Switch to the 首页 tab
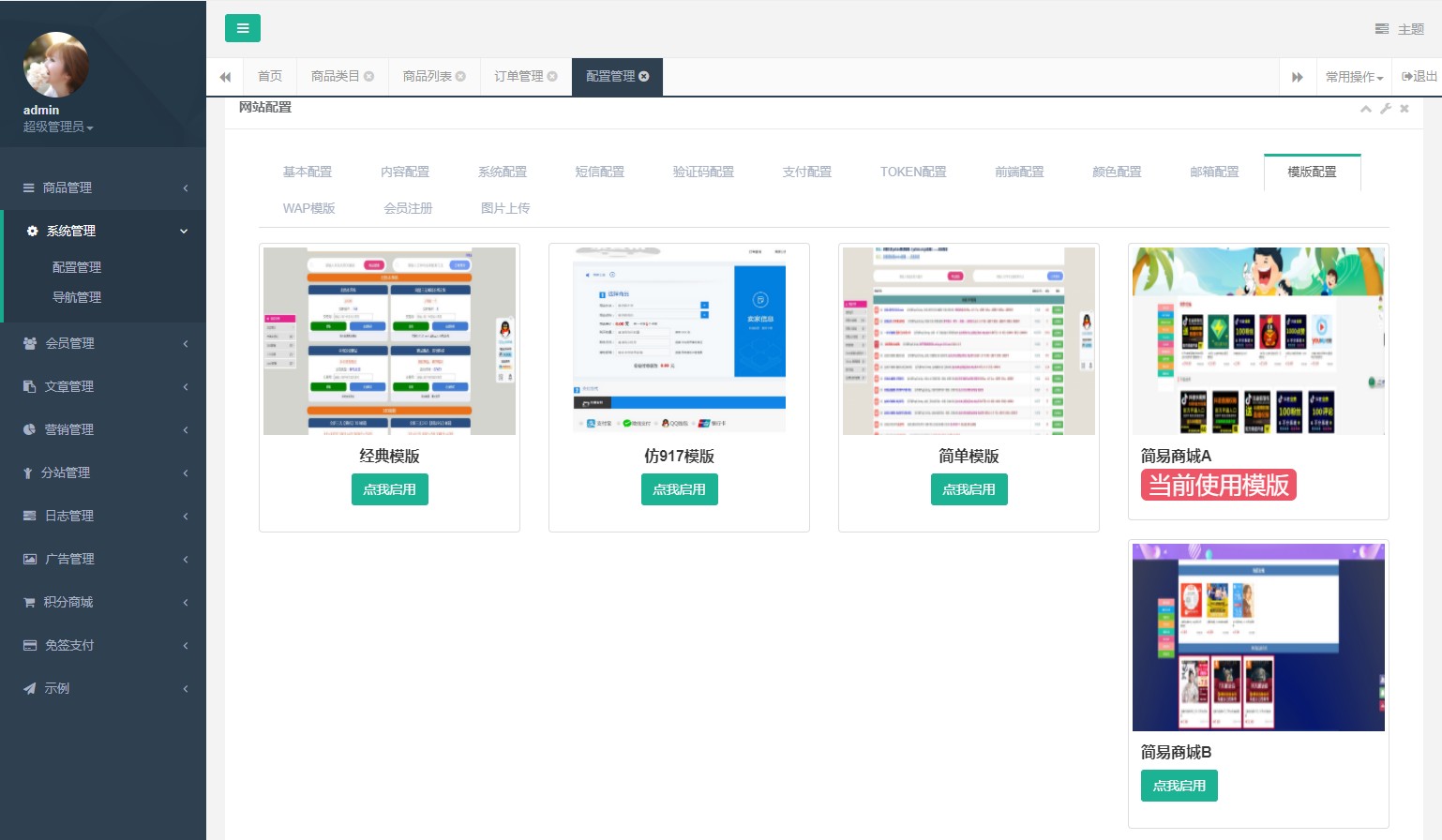Image resolution: width=1442 pixels, height=840 pixels. coord(270,77)
